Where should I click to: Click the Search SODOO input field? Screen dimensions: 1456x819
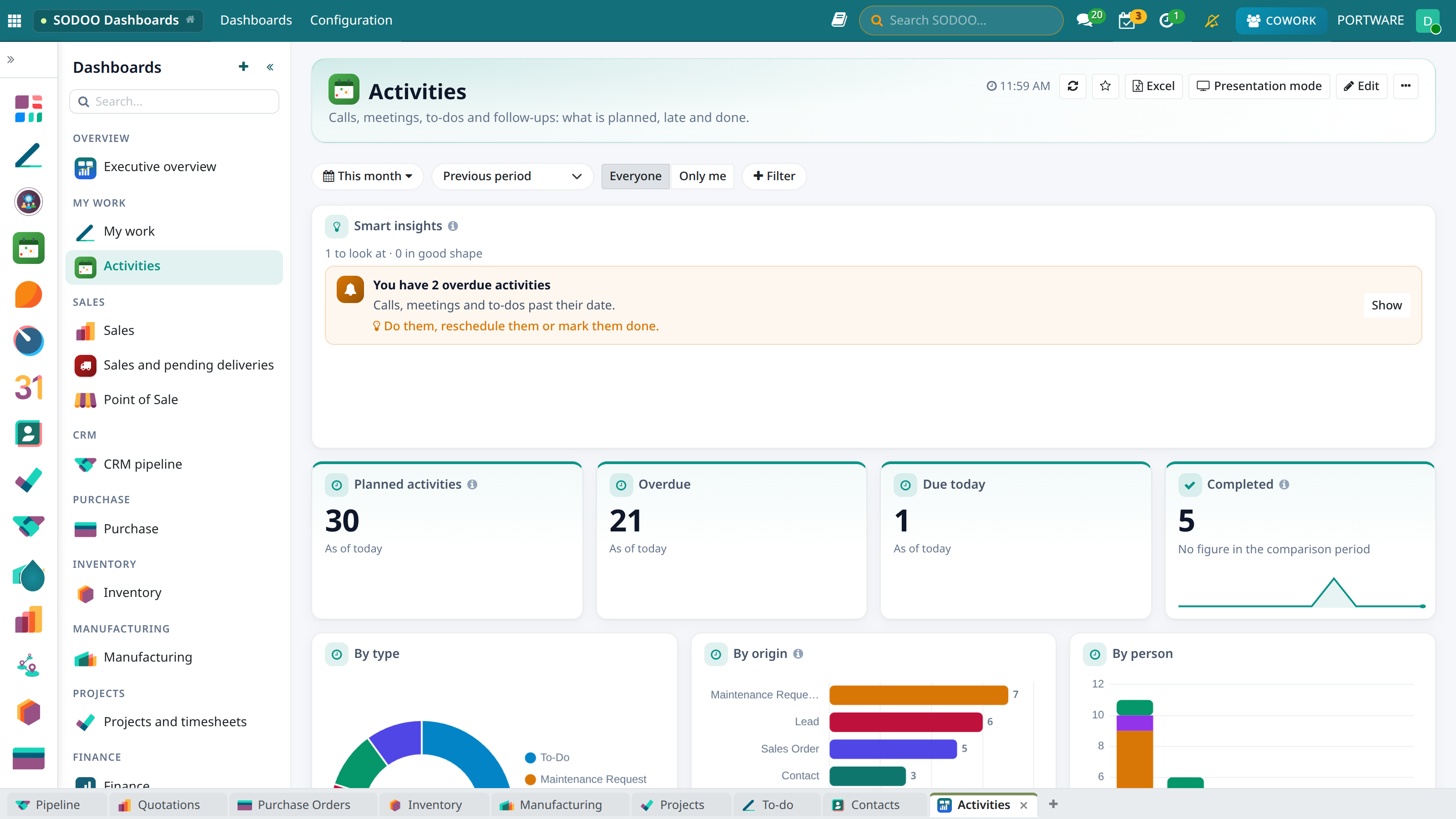pos(961,20)
